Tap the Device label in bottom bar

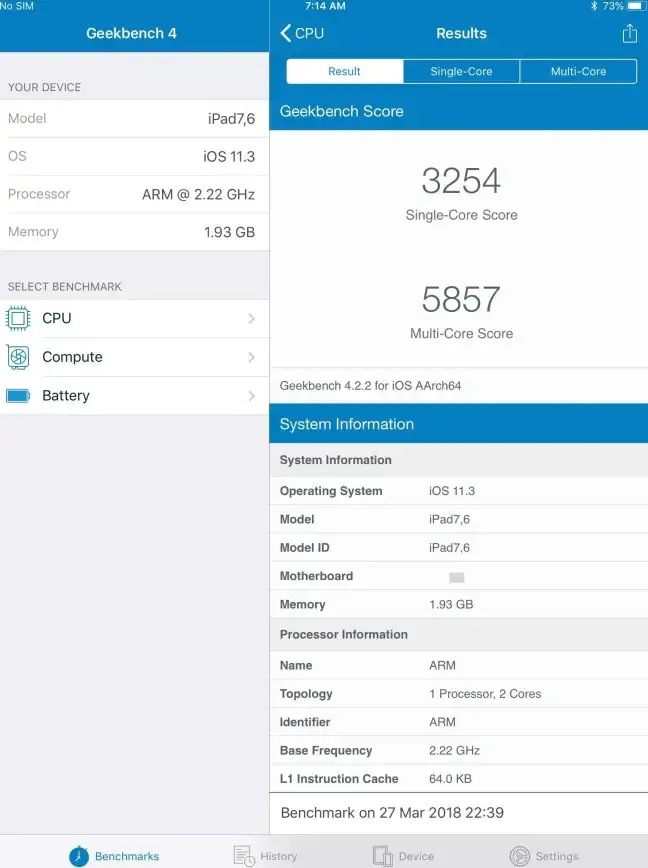coord(416,856)
